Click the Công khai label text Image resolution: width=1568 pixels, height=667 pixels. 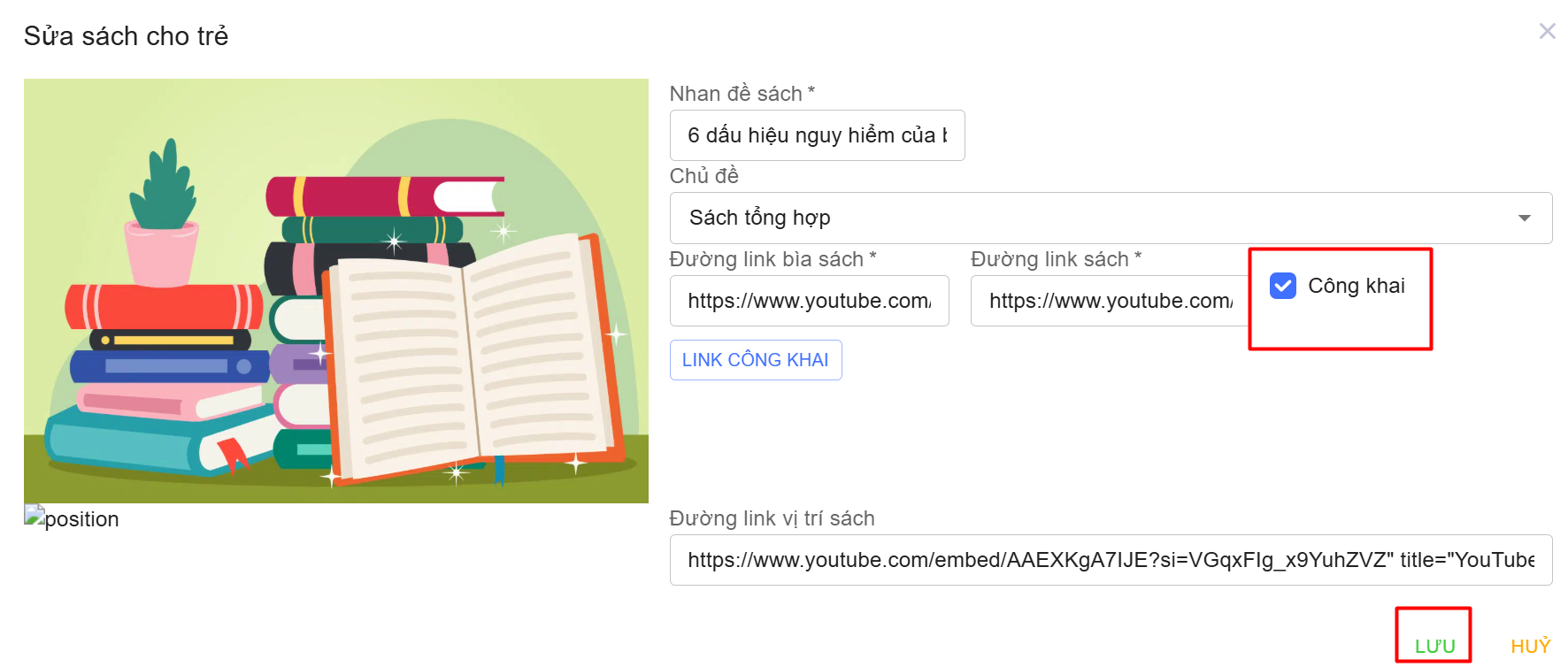pyautogui.click(x=1356, y=286)
